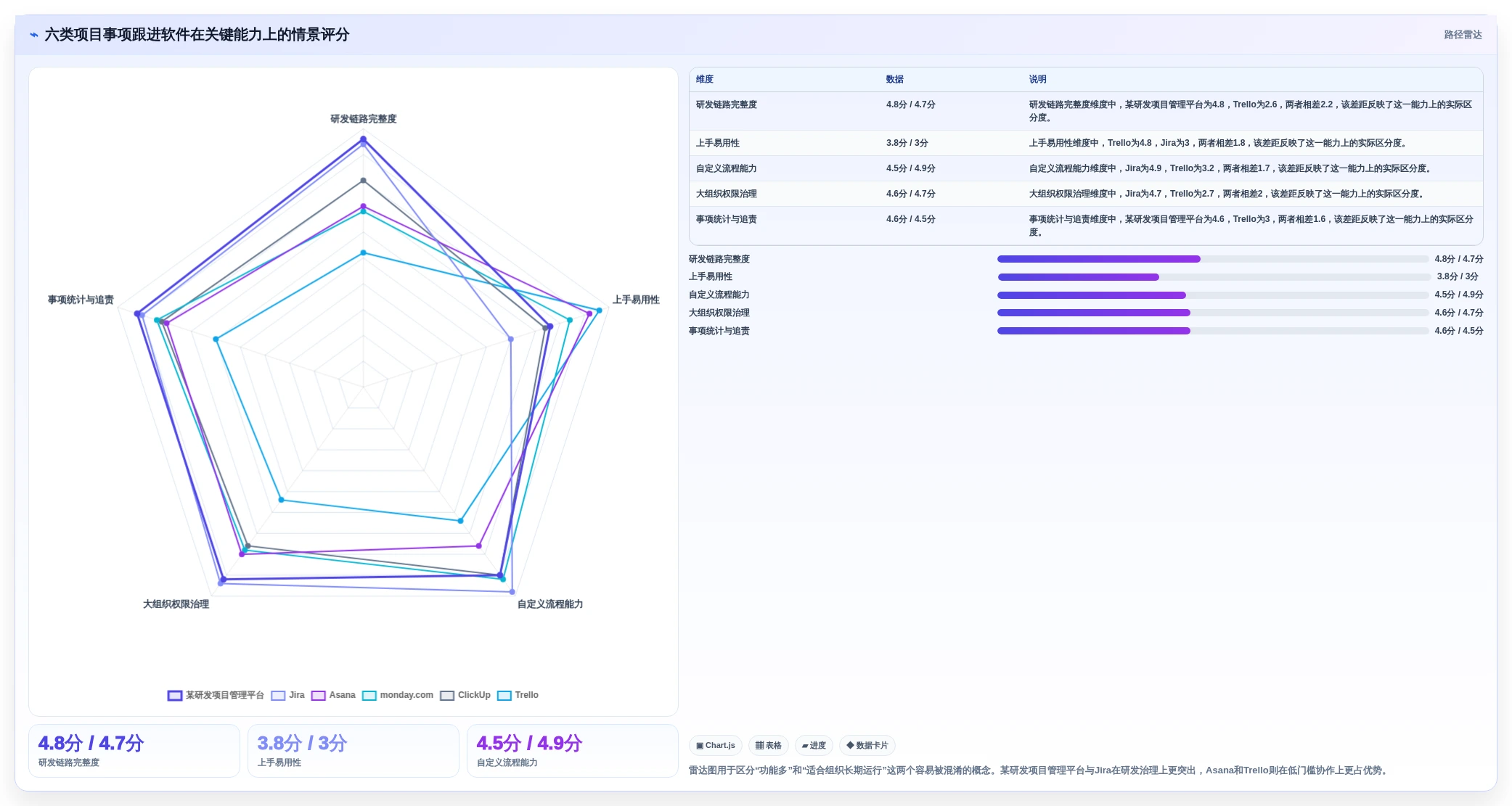The image size is (1512, 806).
Task: Select the 大组织权限治理 table row cell
Action: (727, 194)
